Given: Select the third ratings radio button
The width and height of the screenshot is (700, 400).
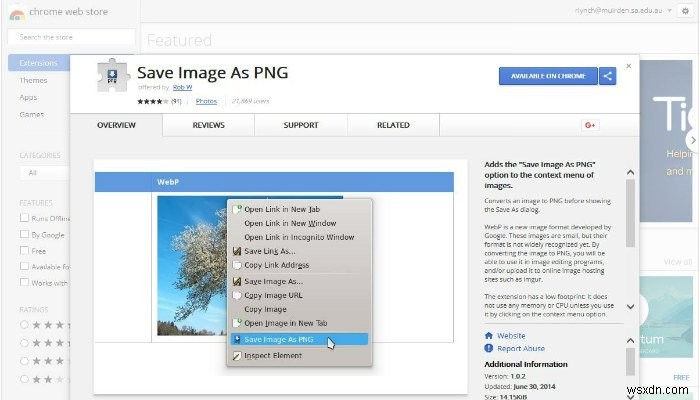Looking at the screenshot, I should click(25, 361).
